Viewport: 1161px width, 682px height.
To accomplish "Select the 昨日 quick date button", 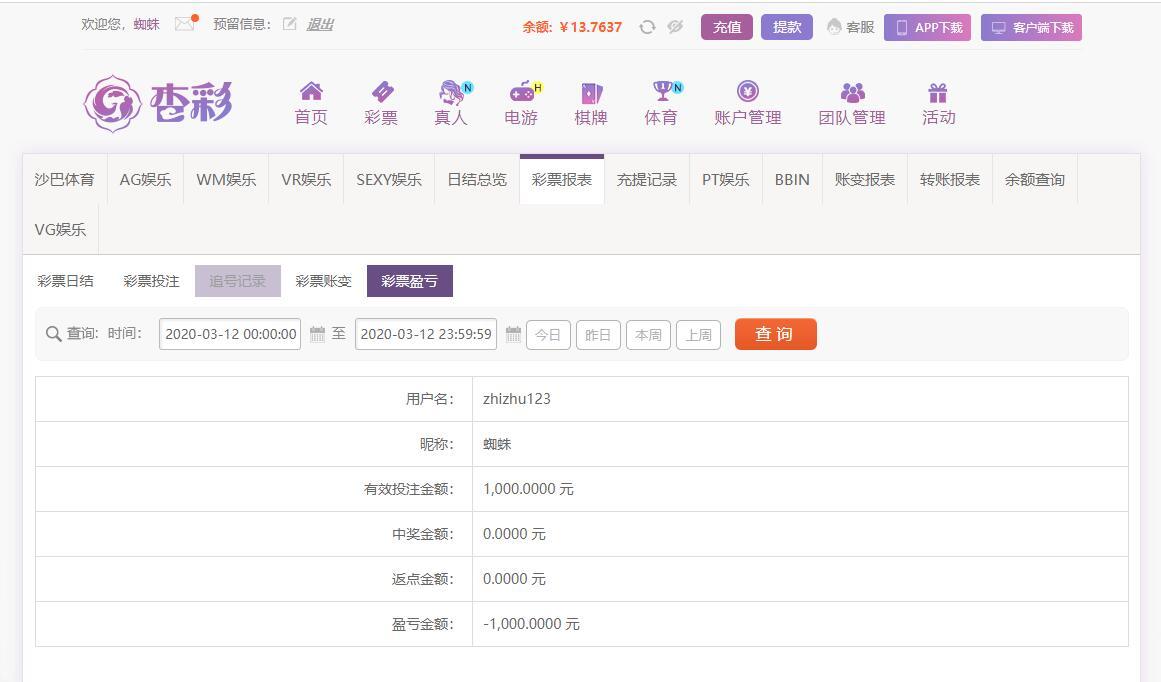I will tap(598, 335).
